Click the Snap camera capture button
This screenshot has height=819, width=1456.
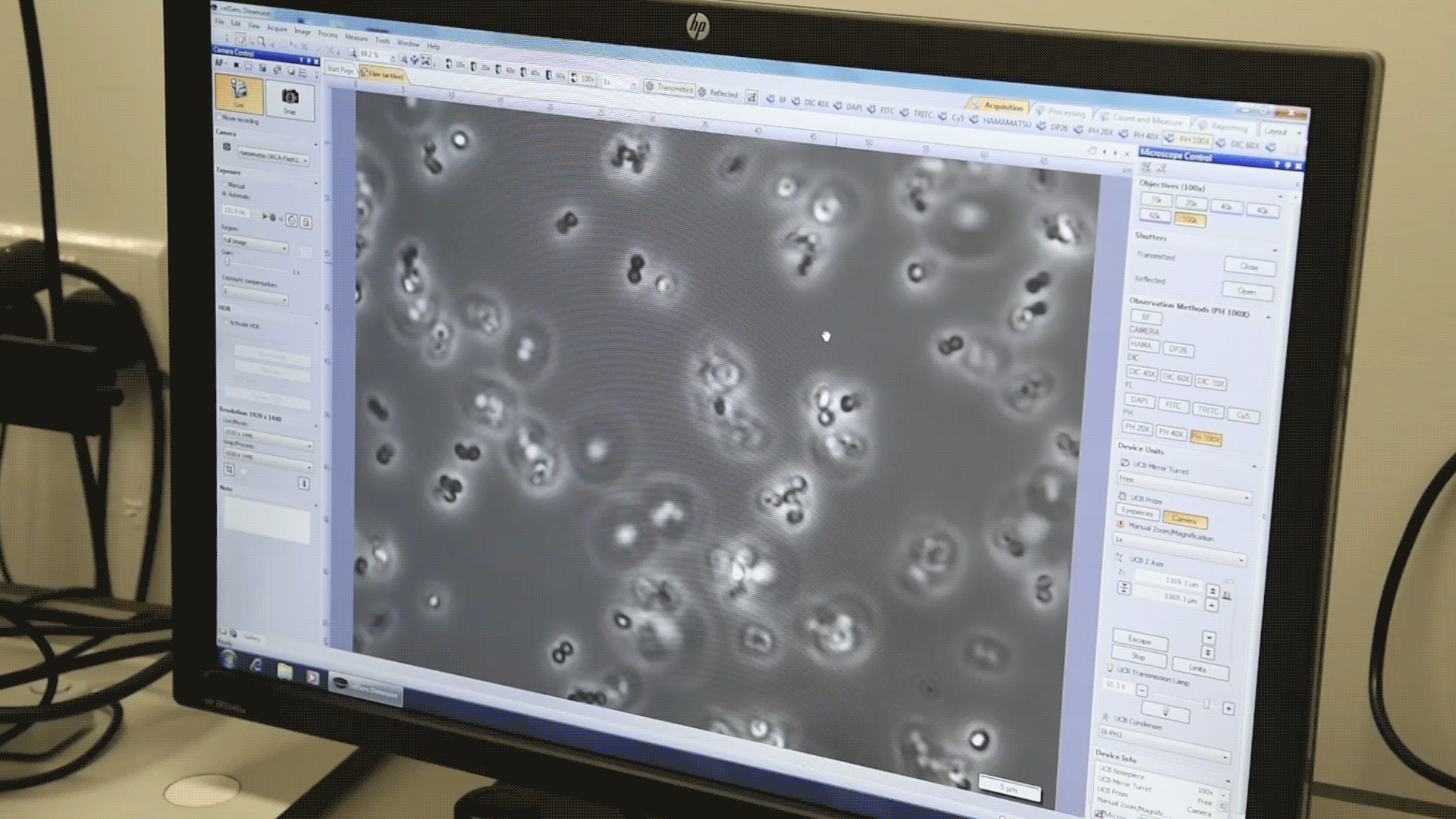click(x=290, y=99)
